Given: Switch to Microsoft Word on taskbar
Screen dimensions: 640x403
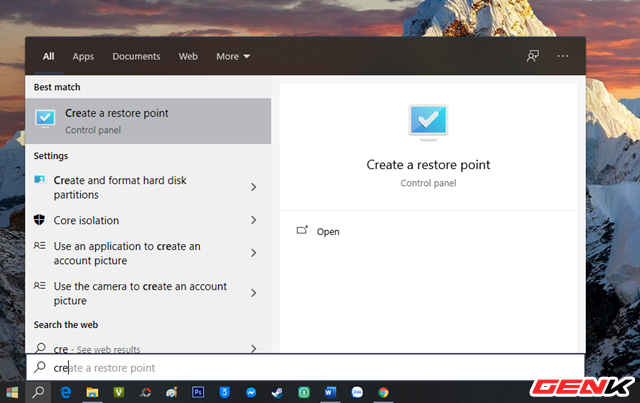Looking at the screenshot, I should coord(330,392).
